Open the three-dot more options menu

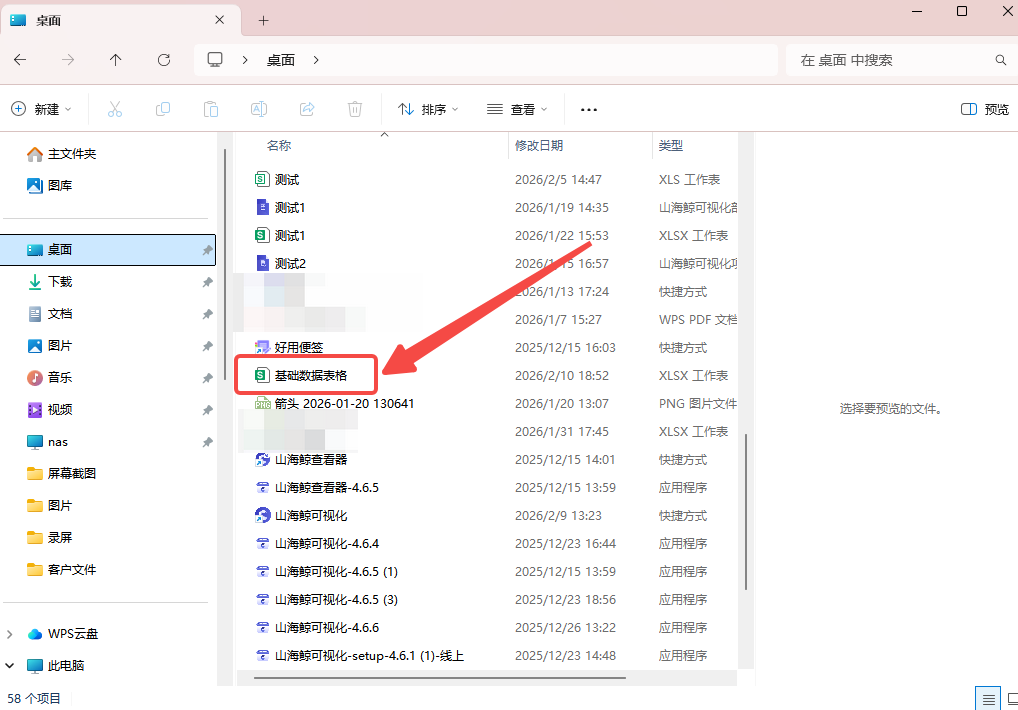coord(589,109)
